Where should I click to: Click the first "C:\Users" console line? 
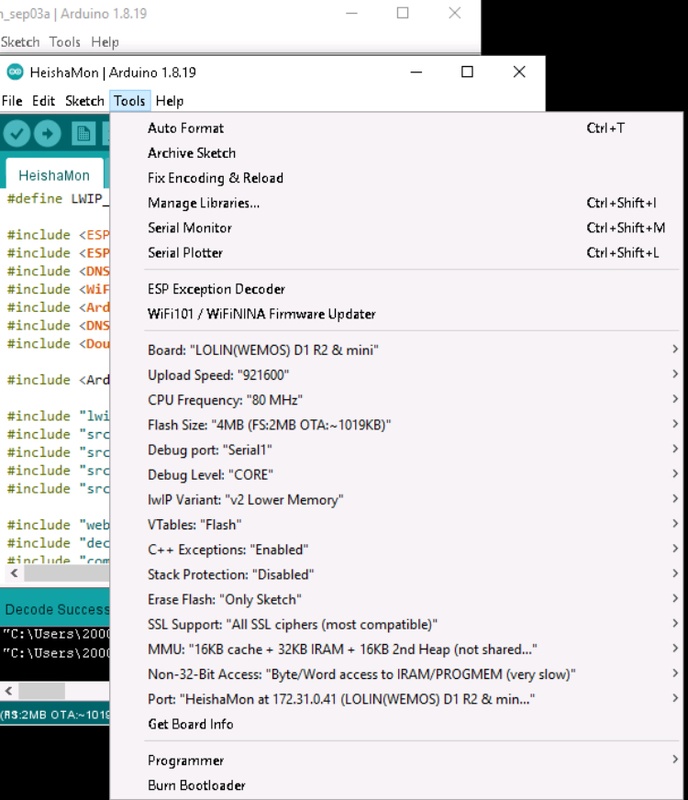coord(56,634)
